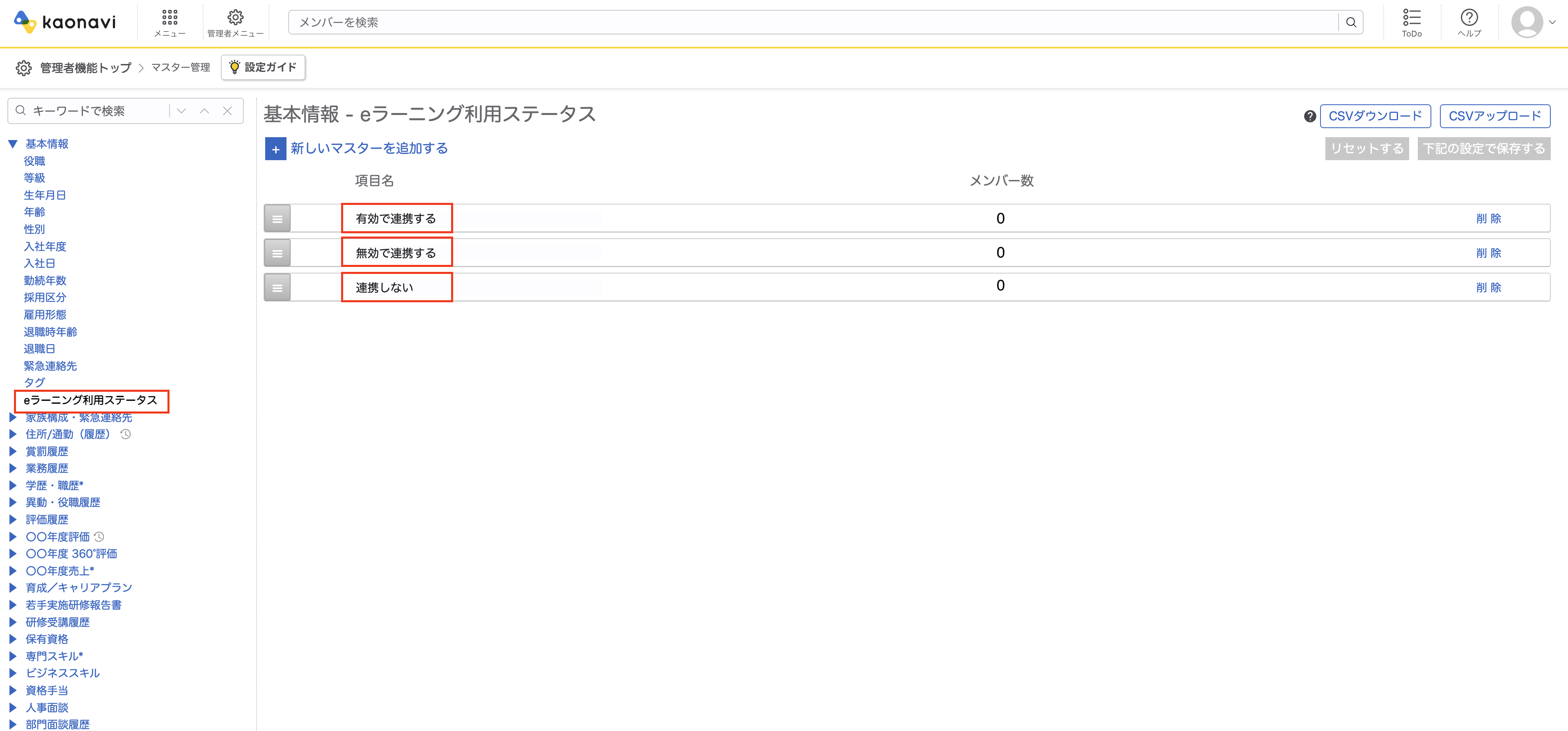1568x731 pixels.
Task: Click リセットする button
Action: click(x=1367, y=149)
